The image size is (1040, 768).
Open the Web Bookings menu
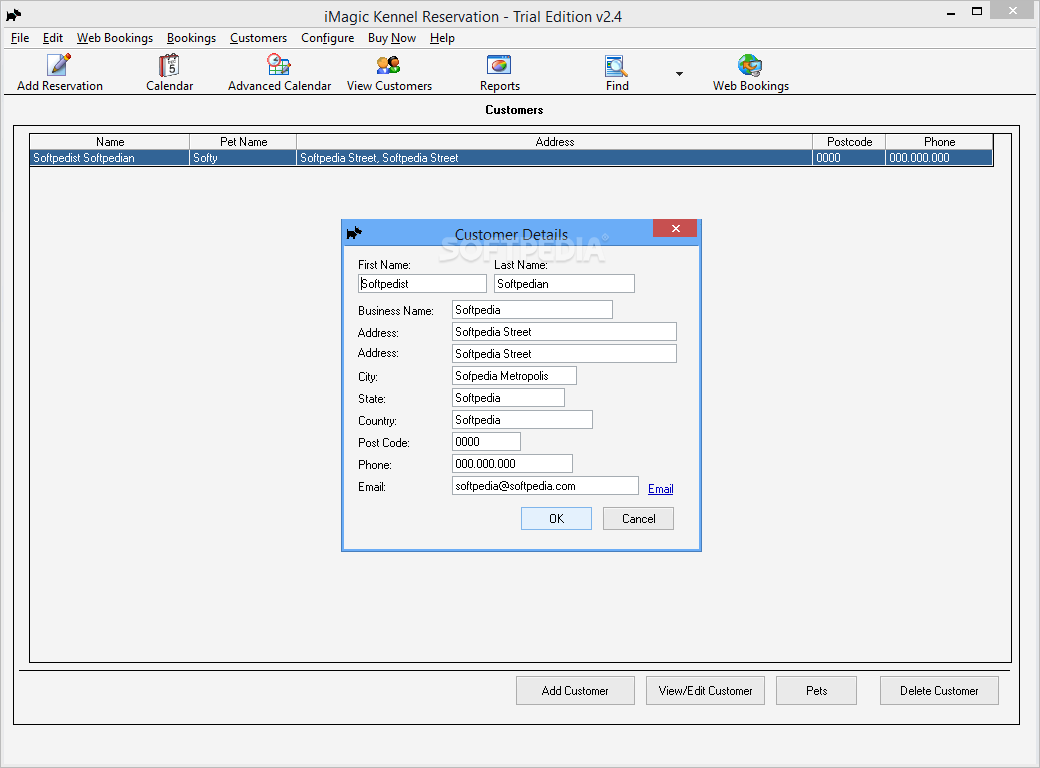(115, 38)
